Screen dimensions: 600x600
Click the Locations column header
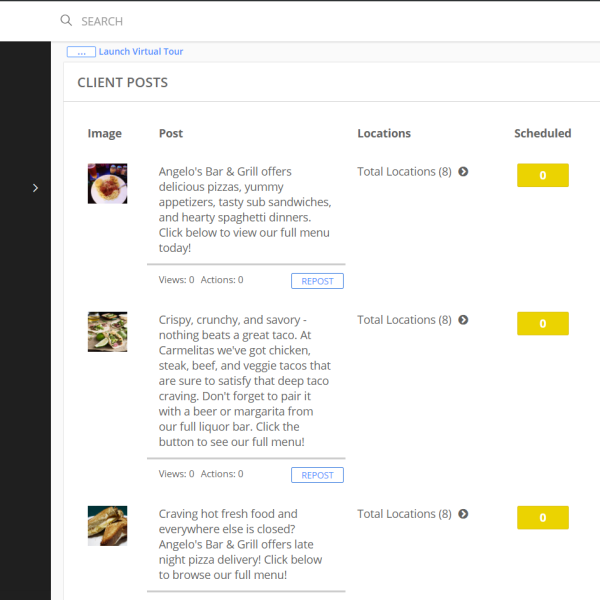pyautogui.click(x=384, y=133)
